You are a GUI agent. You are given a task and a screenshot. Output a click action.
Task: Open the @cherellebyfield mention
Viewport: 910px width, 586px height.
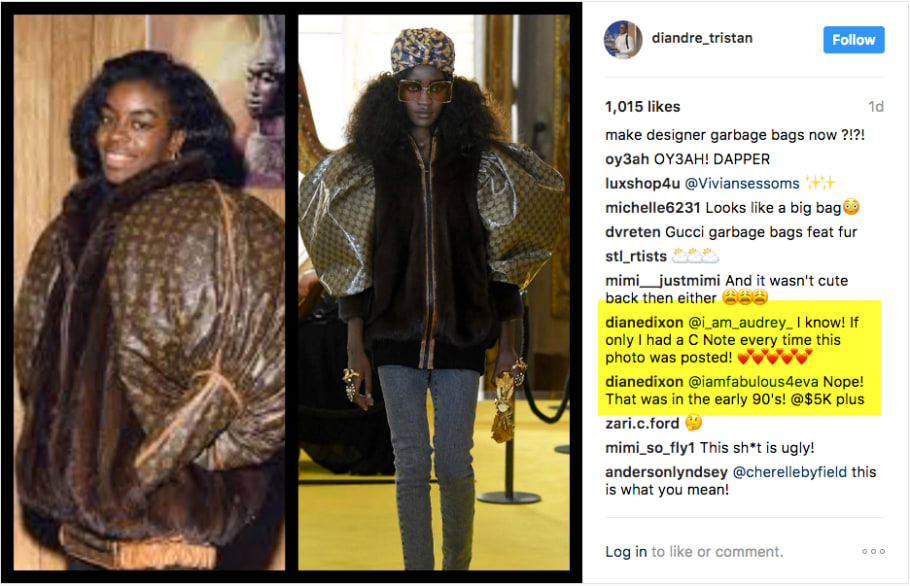[x=789, y=472]
